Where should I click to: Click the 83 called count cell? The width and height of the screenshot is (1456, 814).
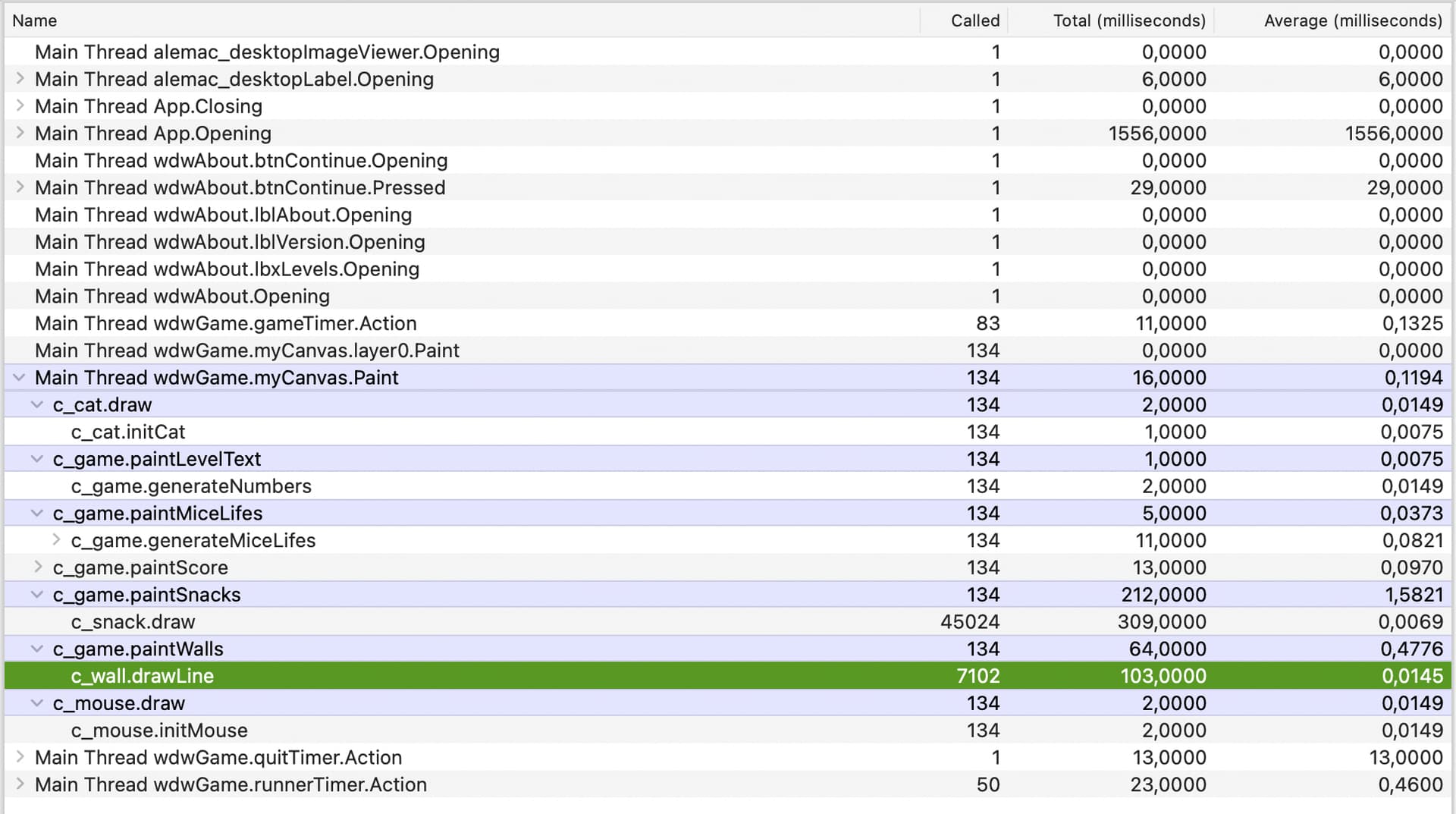pyautogui.click(x=988, y=323)
